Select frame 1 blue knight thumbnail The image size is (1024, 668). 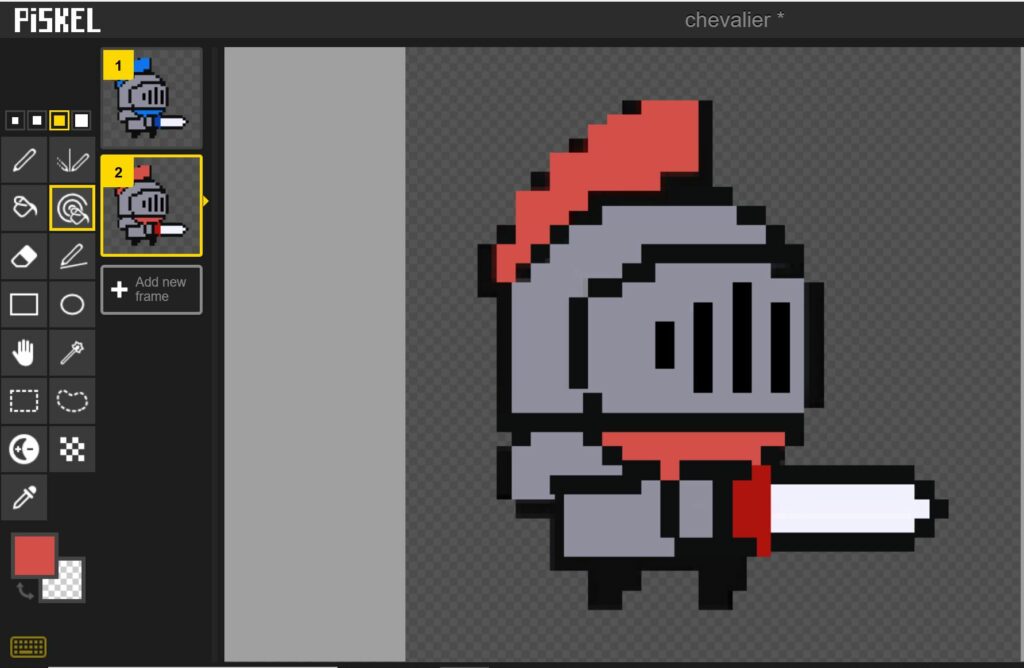coord(151,98)
